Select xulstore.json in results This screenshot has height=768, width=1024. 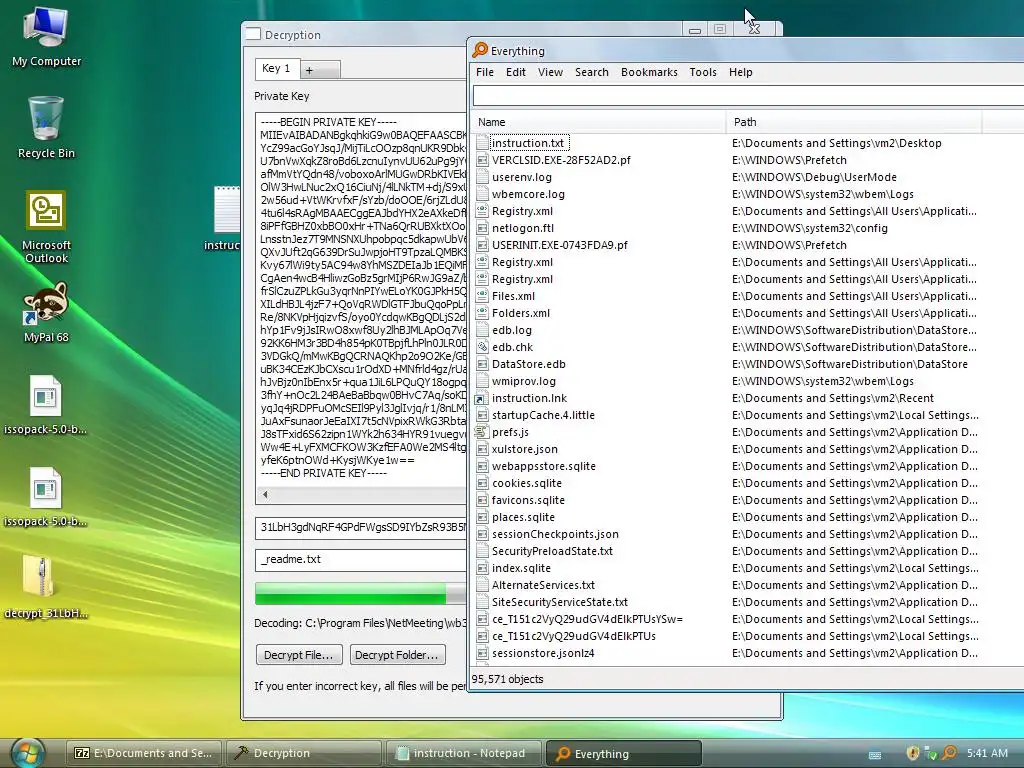click(524, 449)
